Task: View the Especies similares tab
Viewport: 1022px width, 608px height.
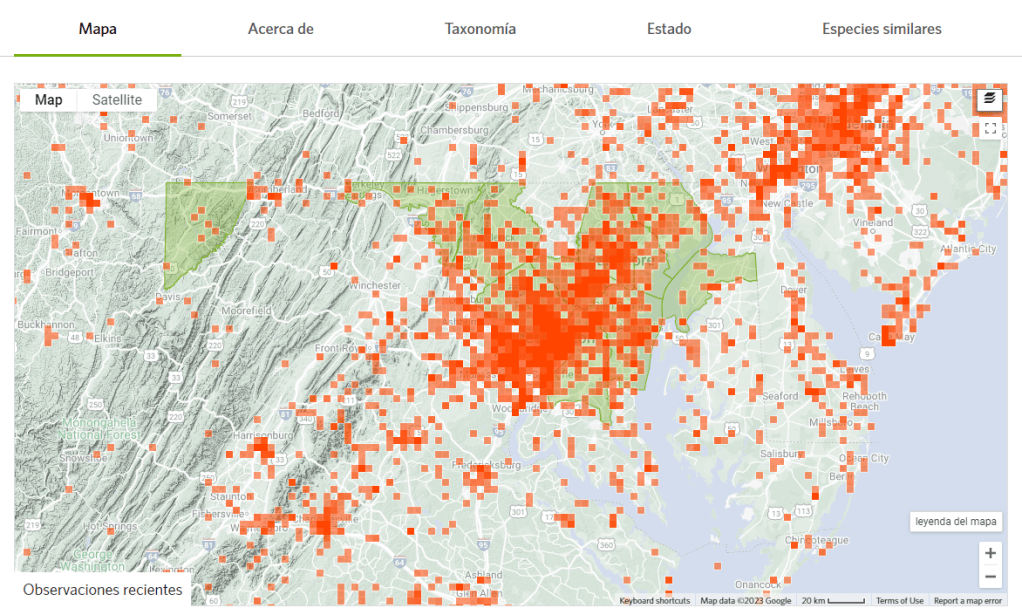Action: 882,29
